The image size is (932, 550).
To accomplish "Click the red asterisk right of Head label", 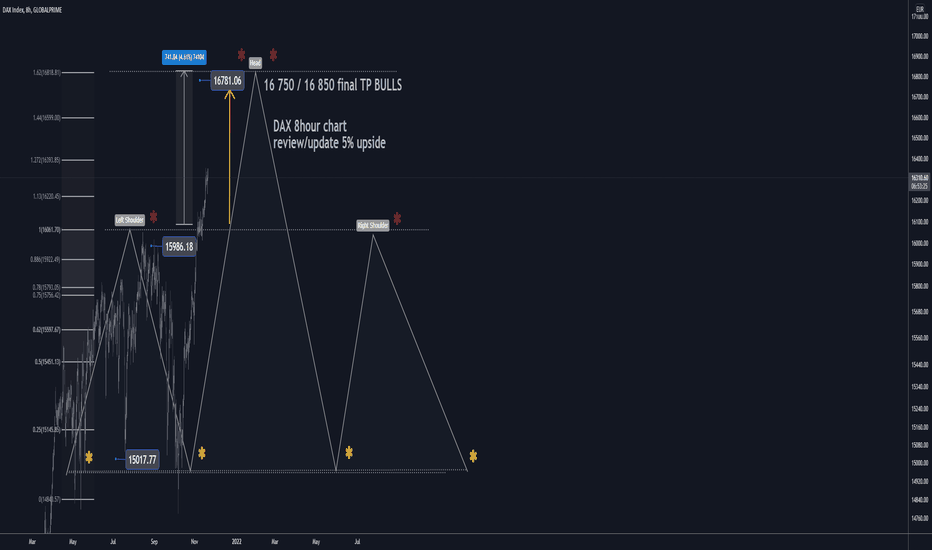I will point(273,55).
